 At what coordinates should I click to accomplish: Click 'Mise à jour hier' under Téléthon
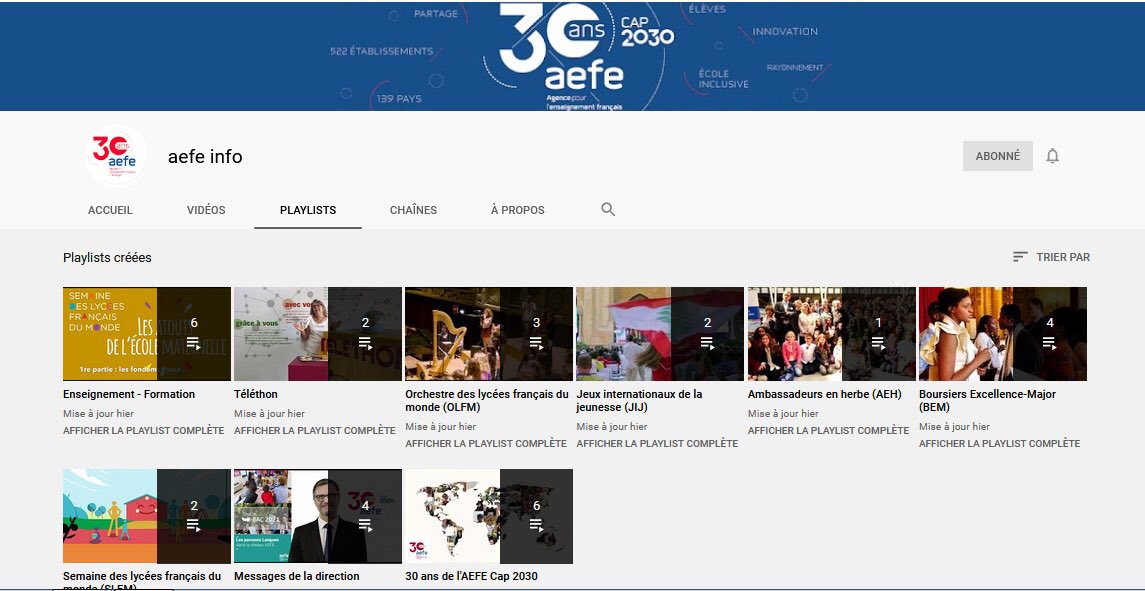click(x=269, y=413)
